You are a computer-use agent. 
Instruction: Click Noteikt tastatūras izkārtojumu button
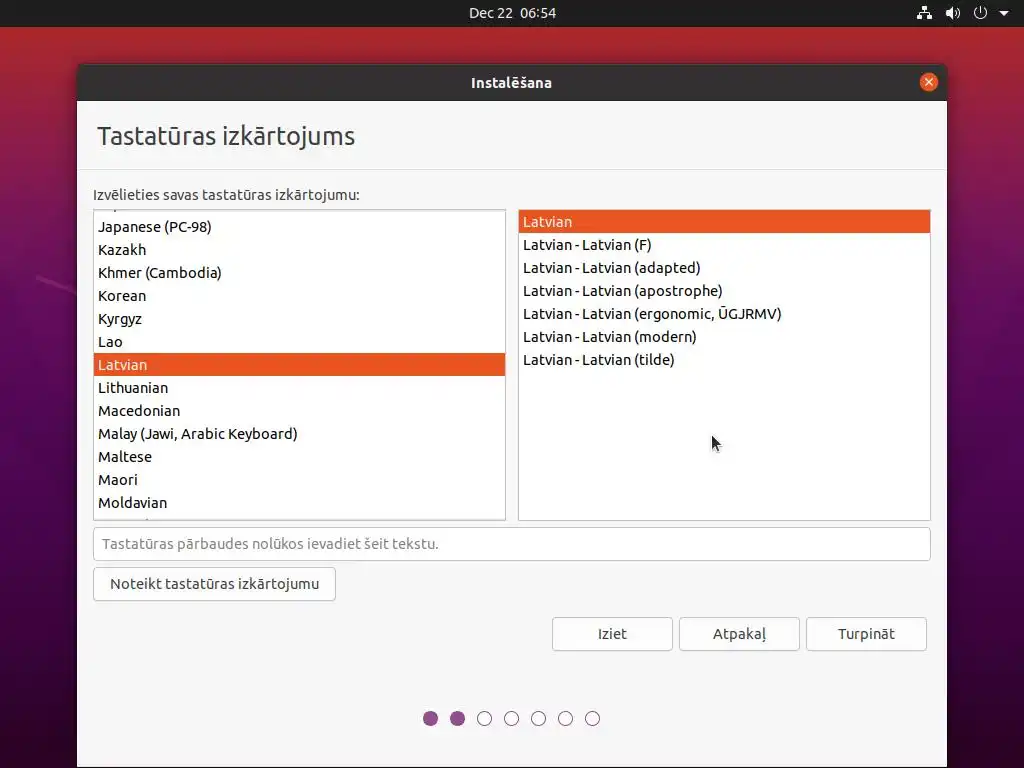click(x=214, y=584)
